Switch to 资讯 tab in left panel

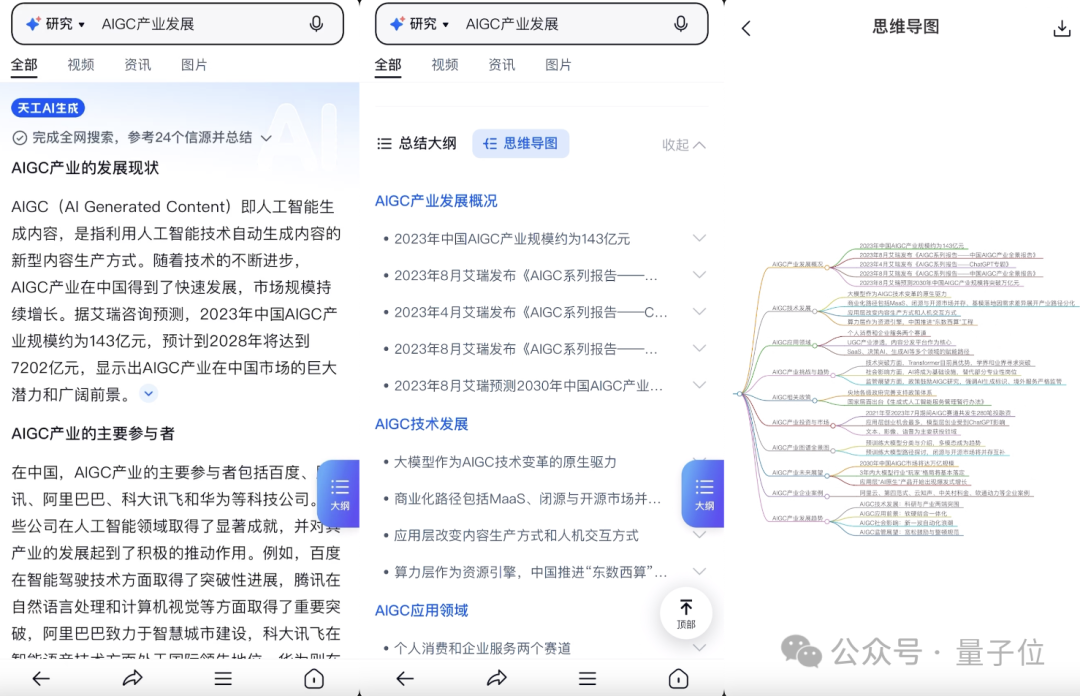(137, 65)
